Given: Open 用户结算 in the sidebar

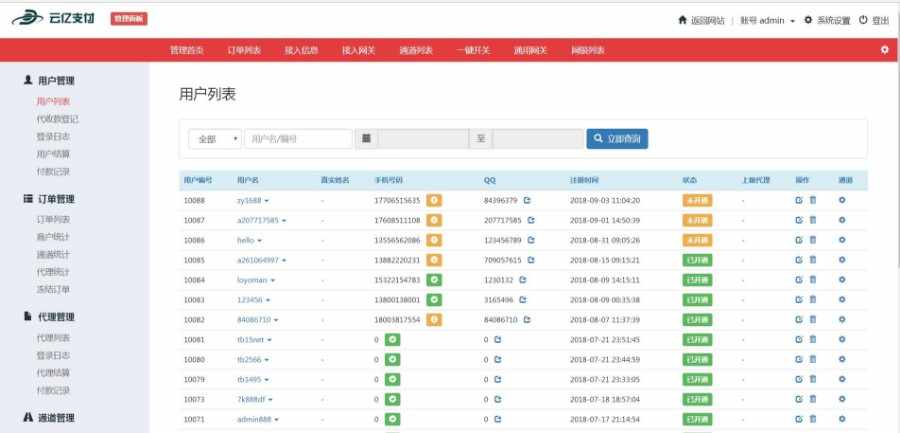Looking at the screenshot, I should coord(53,154).
